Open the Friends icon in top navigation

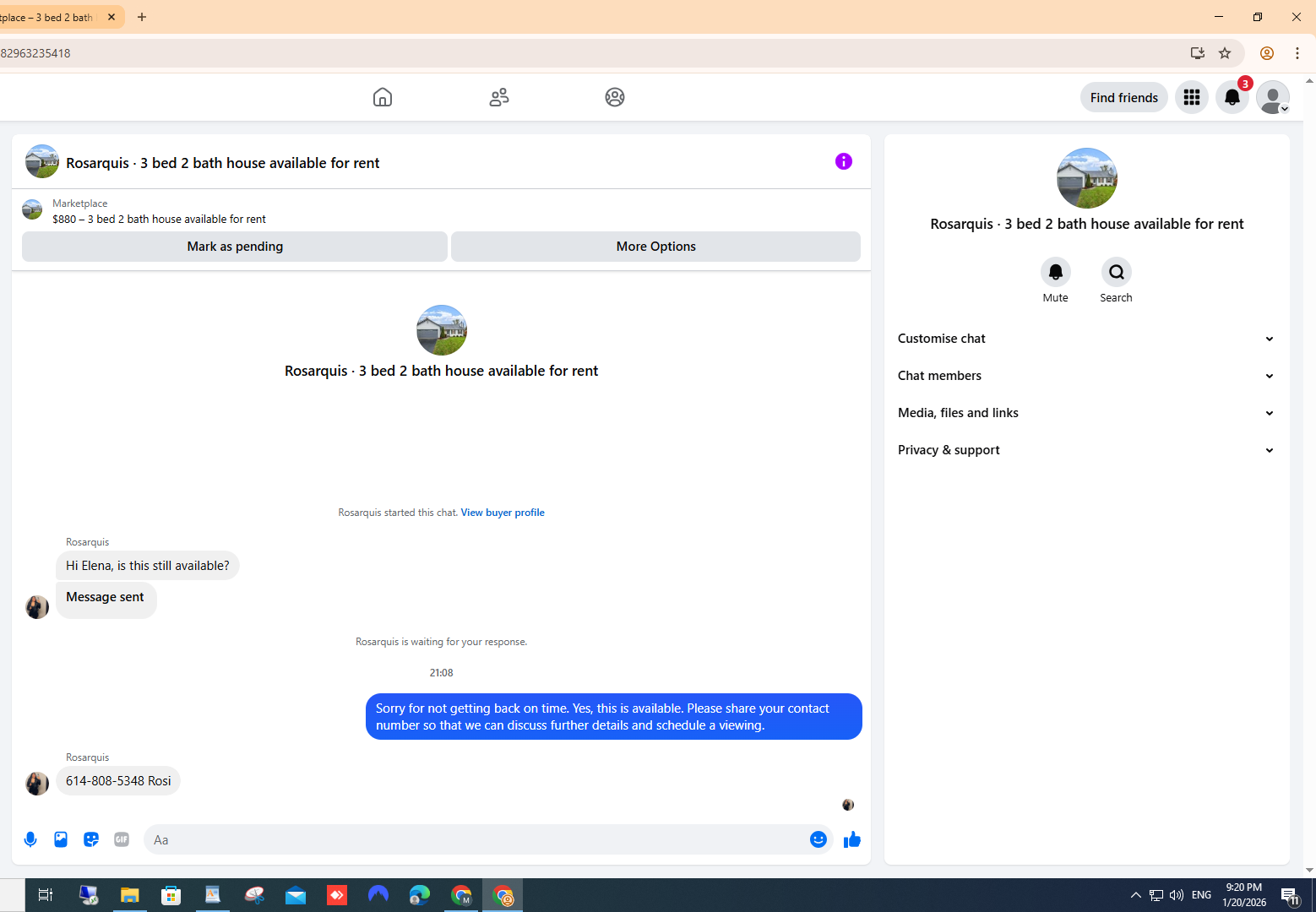[499, 97]
